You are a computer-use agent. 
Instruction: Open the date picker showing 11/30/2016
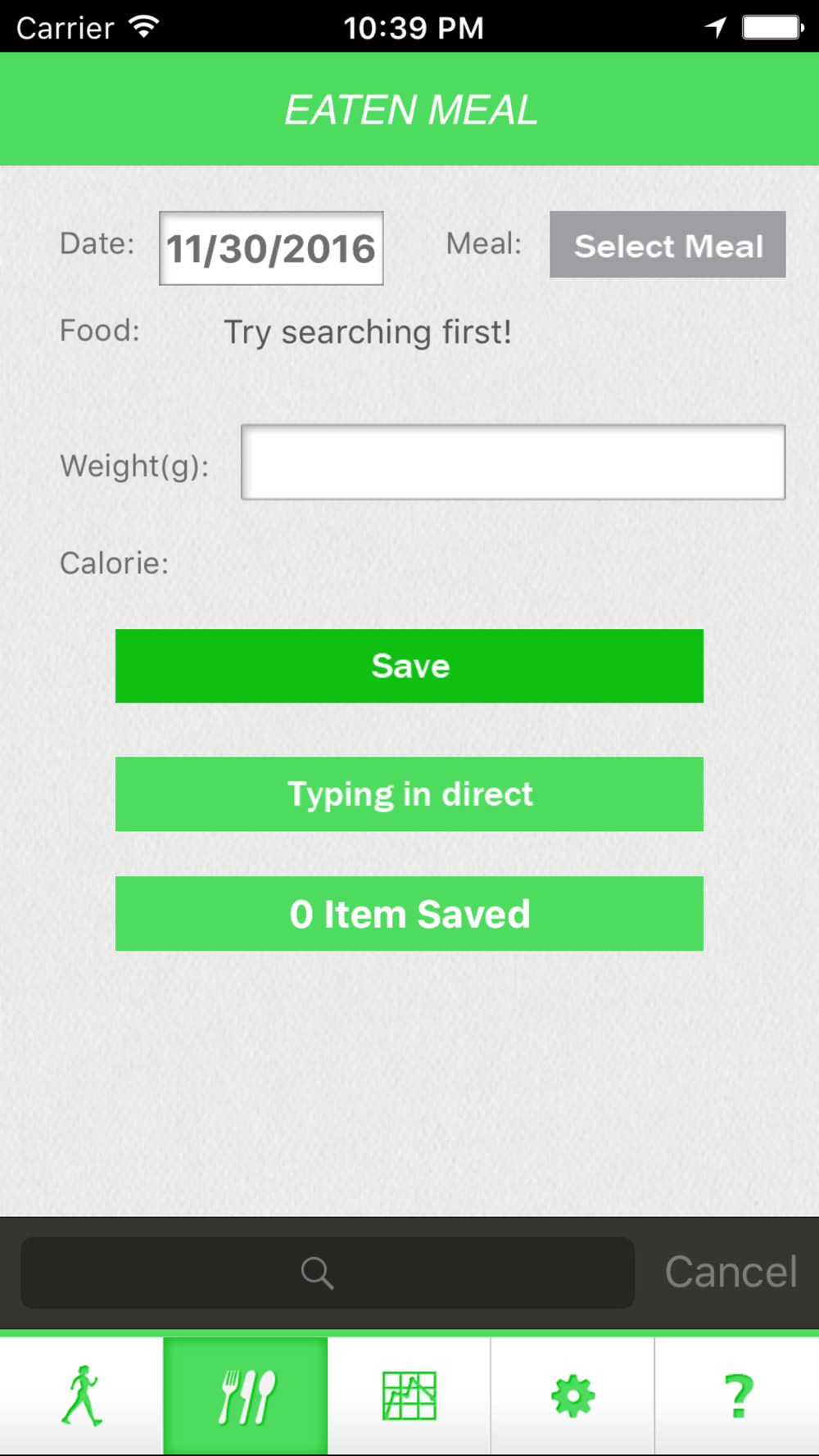click(x=271, y=248)
